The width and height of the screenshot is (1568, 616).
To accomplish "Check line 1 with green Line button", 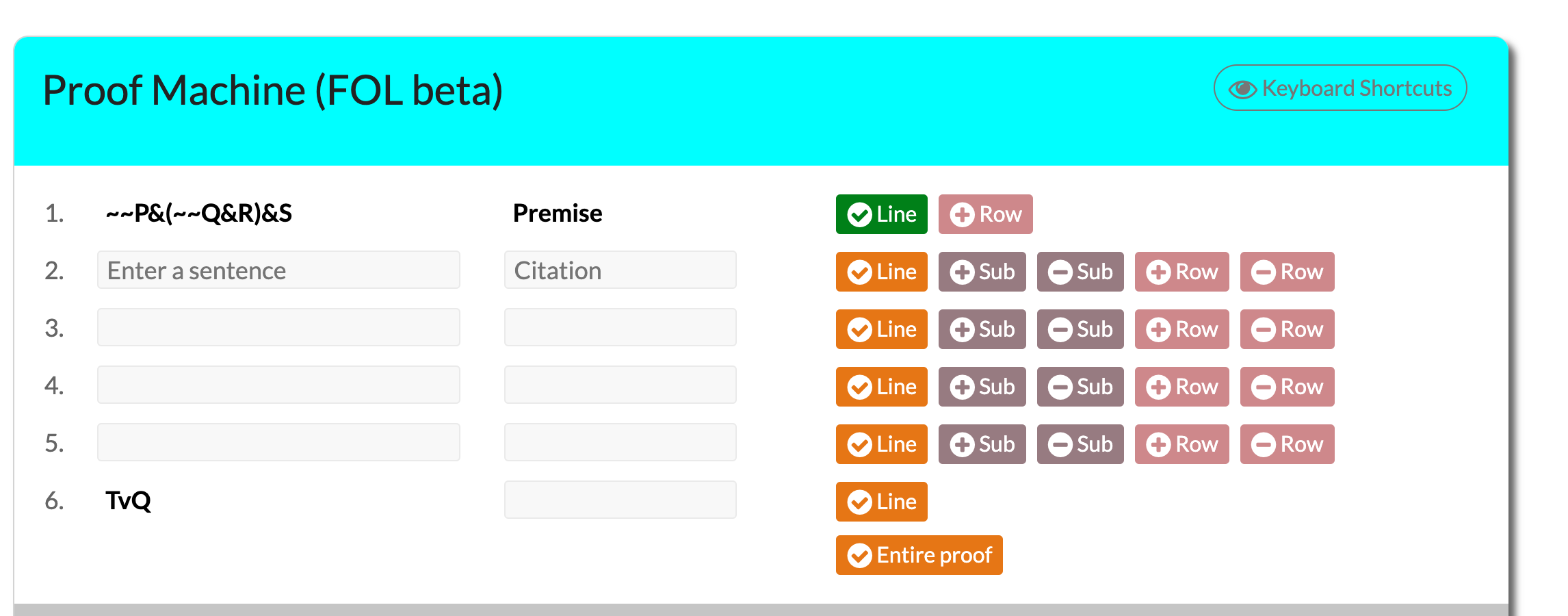I will point(881,214).
